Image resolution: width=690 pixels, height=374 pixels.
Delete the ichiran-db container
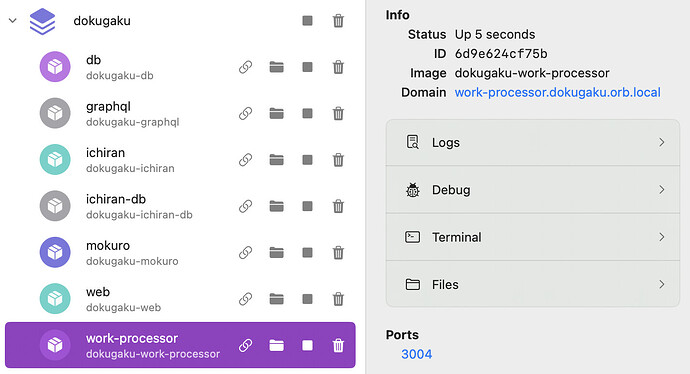[x=338, y=206]
